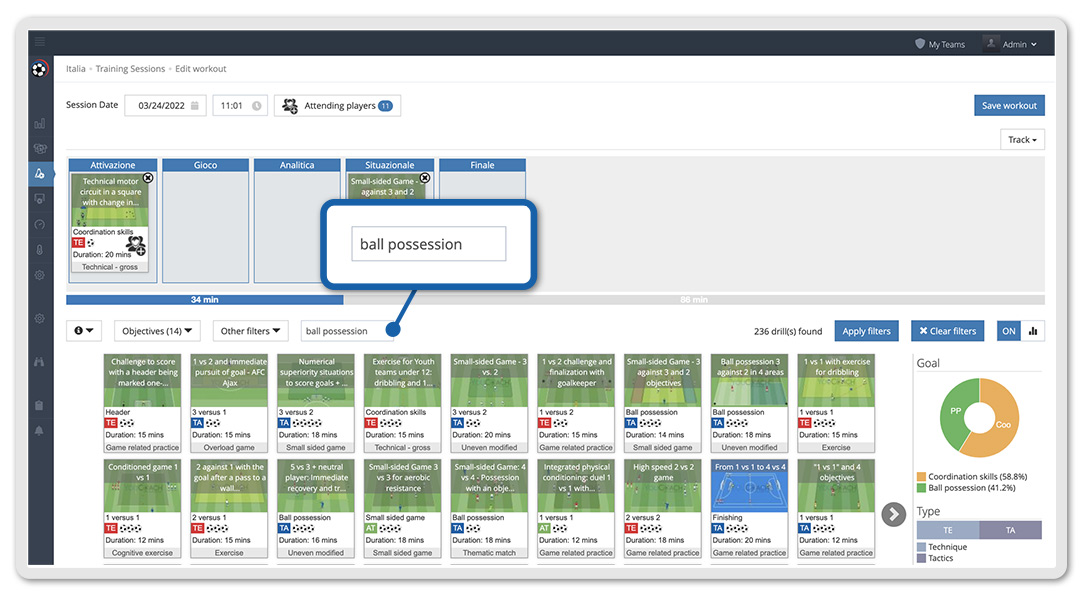The height and width of the screenshot is (599, 1089).
Task: Expand the Objectives (14) filter dropdown
Action: (157, 331)
